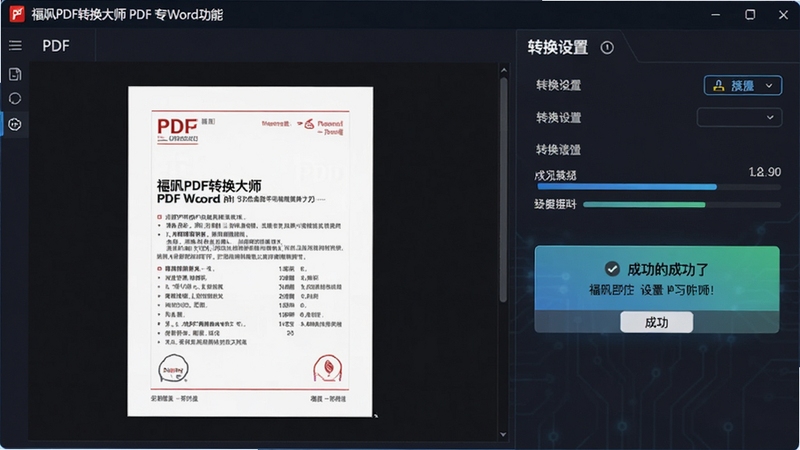The image size is (800, 450).
Task: Click the red round seal in document
Action: (x=328, y=368)
